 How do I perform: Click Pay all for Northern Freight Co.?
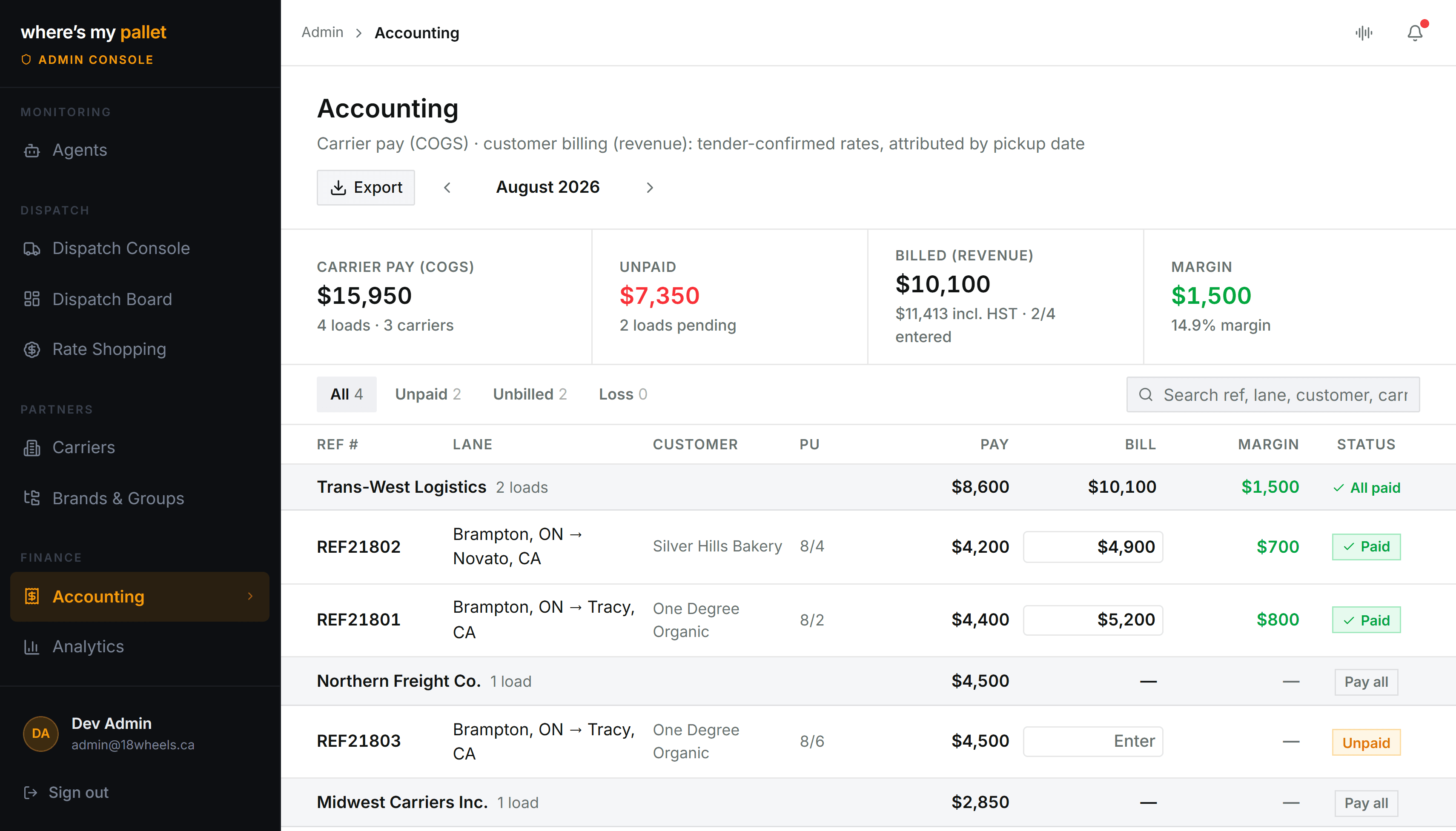(1366, 682)
